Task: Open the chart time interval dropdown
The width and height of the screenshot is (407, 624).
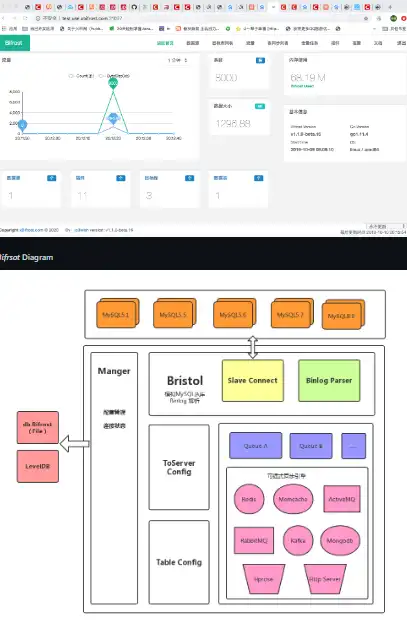Action: [177, 60]
